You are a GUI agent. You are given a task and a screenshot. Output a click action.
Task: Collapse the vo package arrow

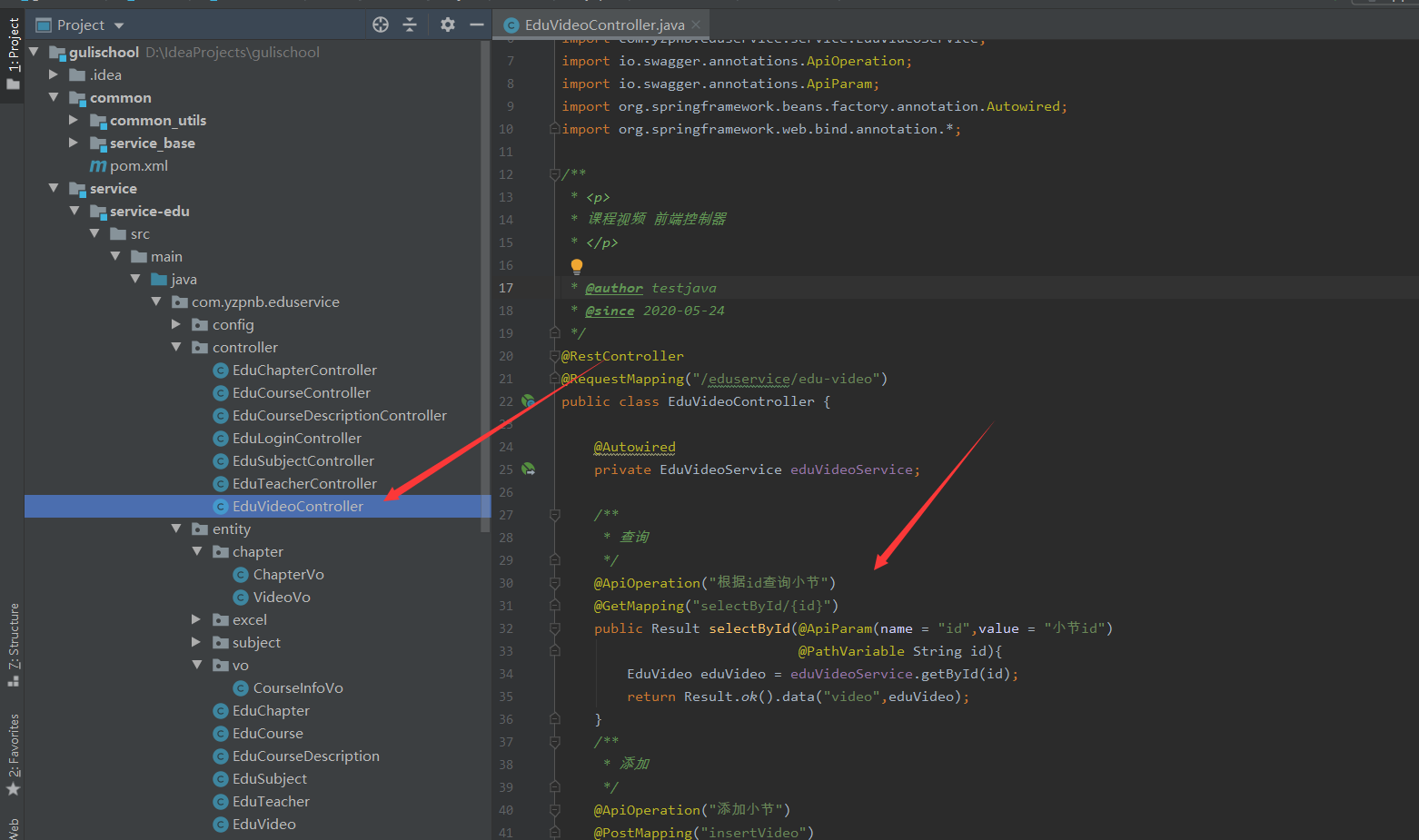coord(197,665)
